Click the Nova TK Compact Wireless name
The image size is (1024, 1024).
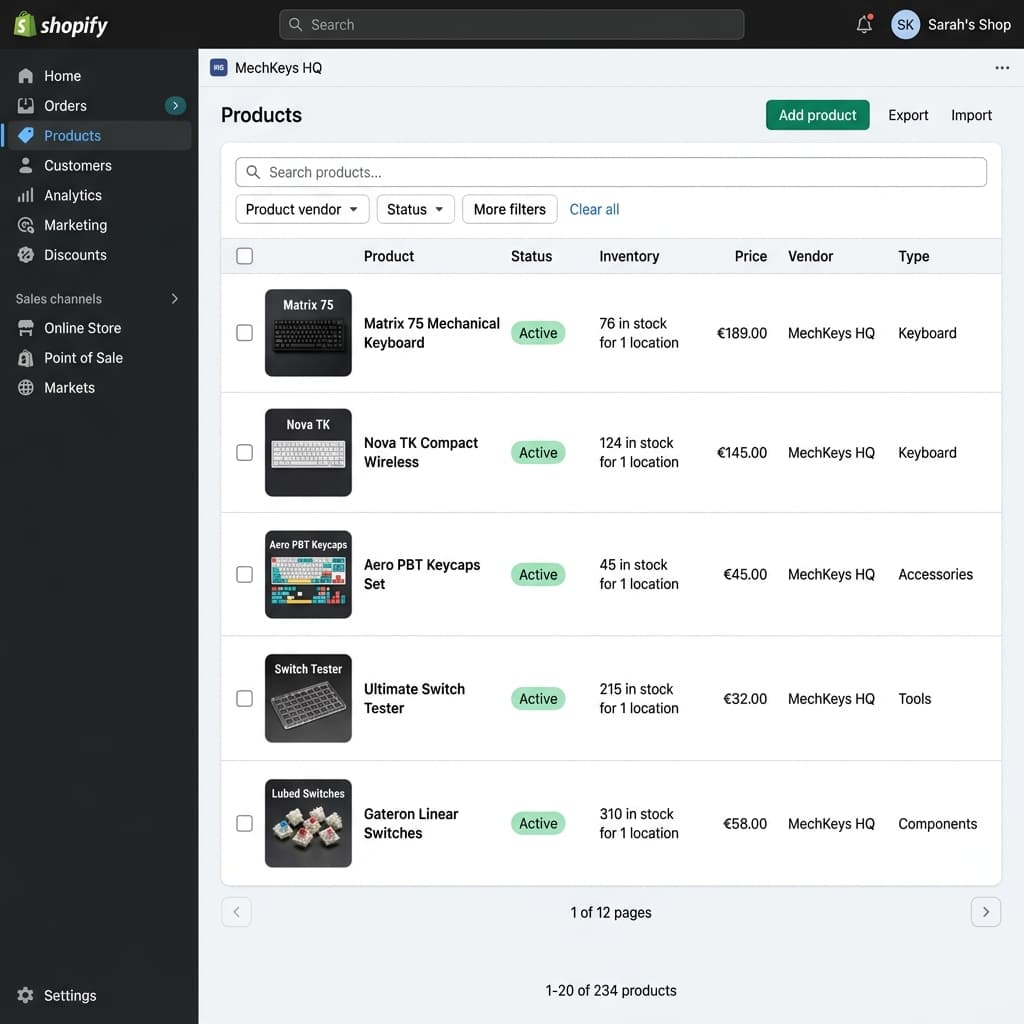(421, 453)
